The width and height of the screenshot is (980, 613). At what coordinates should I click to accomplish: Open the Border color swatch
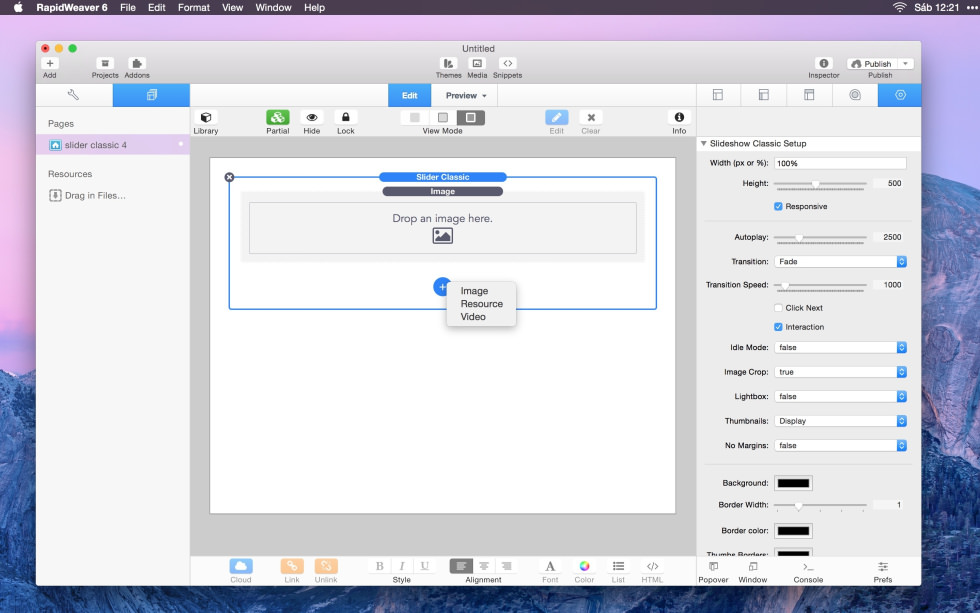(x=793, y=531)
